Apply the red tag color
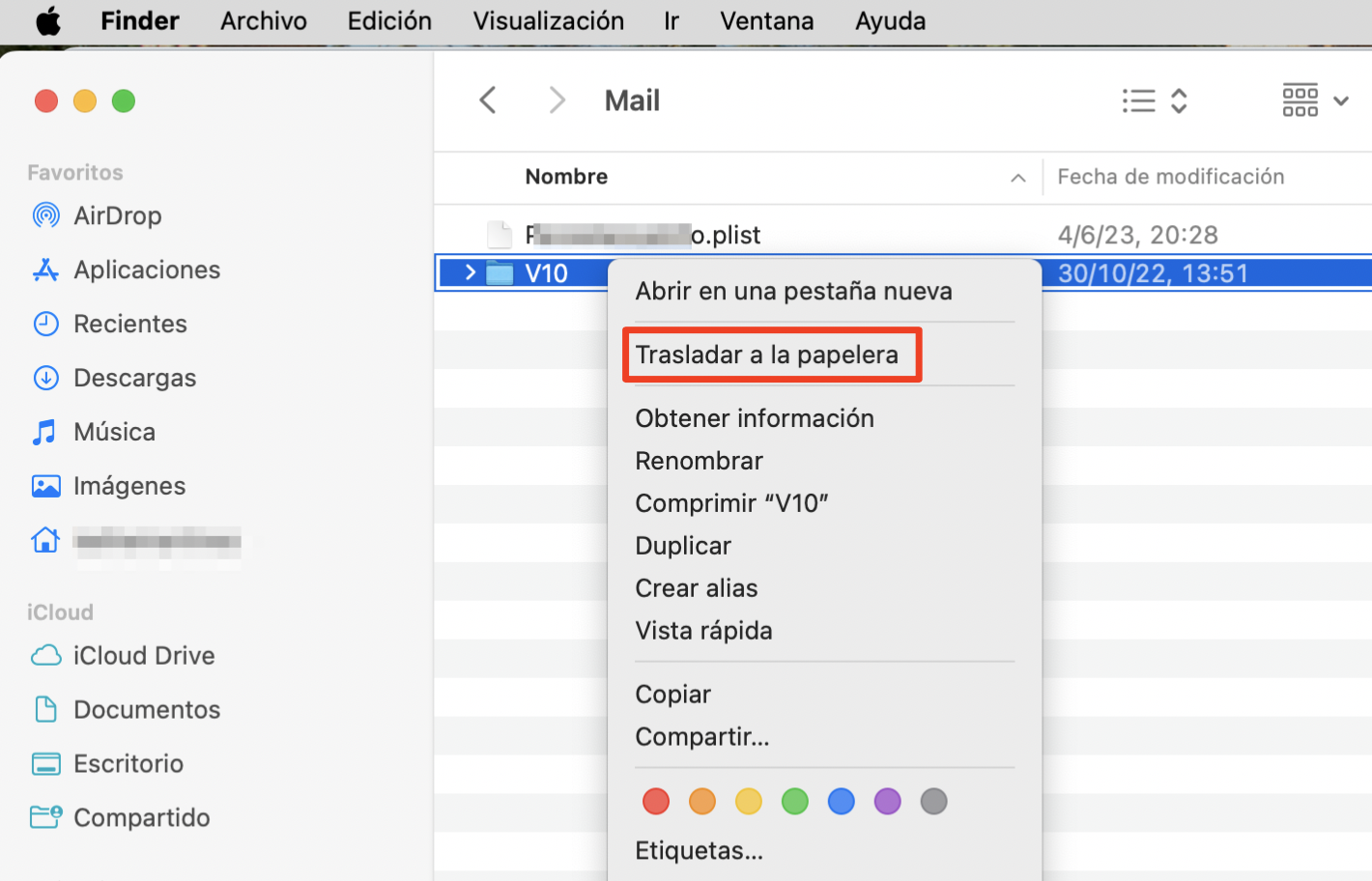Screen dimensions: 1372x881 coord(655,801)
